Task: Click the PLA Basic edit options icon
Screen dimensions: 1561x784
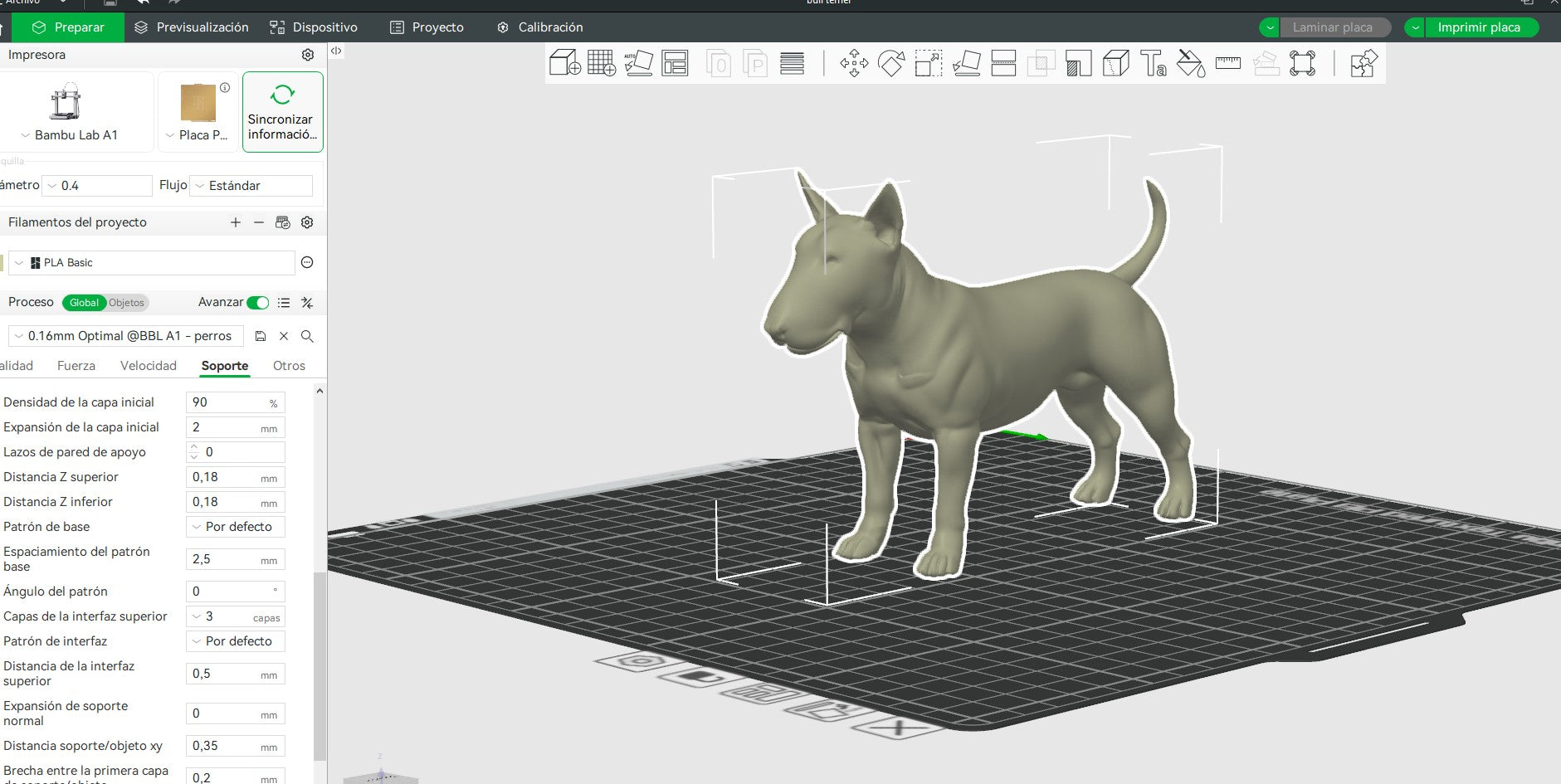Action: click(x=307, y=262)
